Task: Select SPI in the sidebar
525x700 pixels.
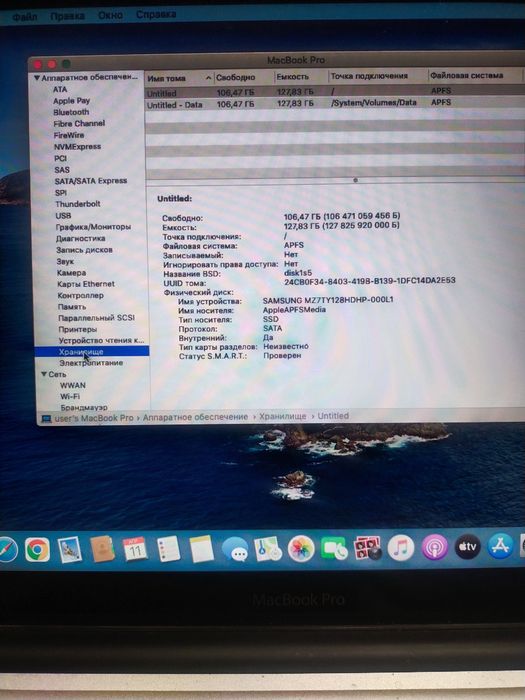Action: pos(61,193)
